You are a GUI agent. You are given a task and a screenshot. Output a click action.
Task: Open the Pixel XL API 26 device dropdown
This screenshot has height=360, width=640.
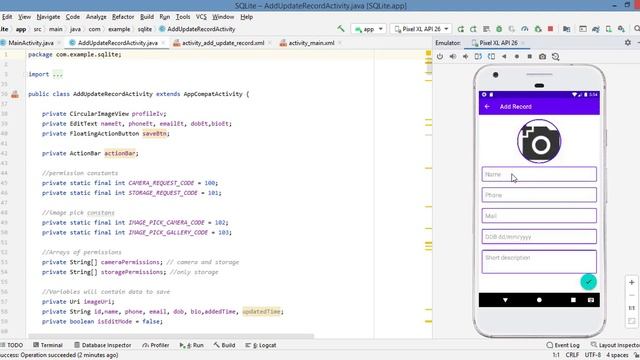pos(421,29)
